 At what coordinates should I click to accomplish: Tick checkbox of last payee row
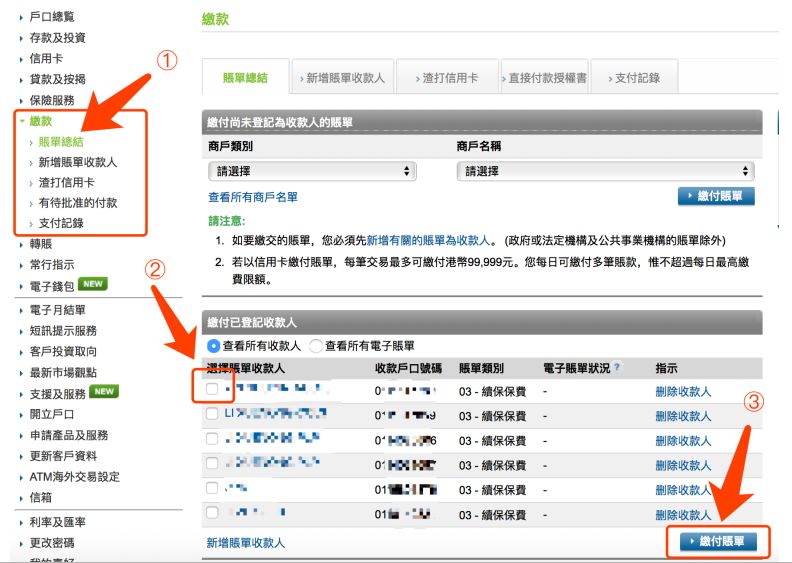[x=212, y=513]
